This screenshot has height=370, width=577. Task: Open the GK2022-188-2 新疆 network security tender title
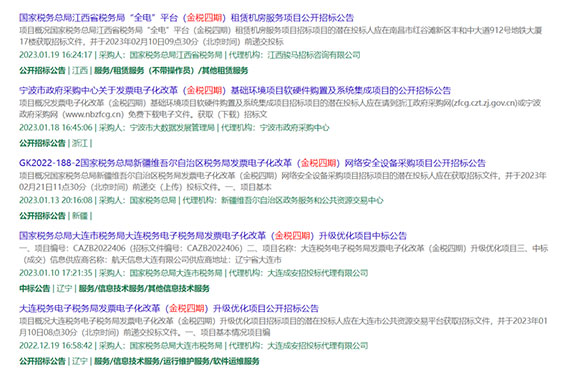[x=252, y=163]
